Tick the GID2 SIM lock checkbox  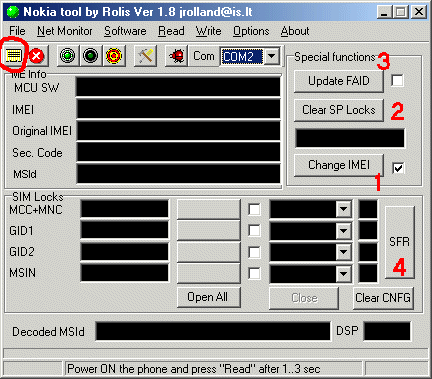click(254, 252)
